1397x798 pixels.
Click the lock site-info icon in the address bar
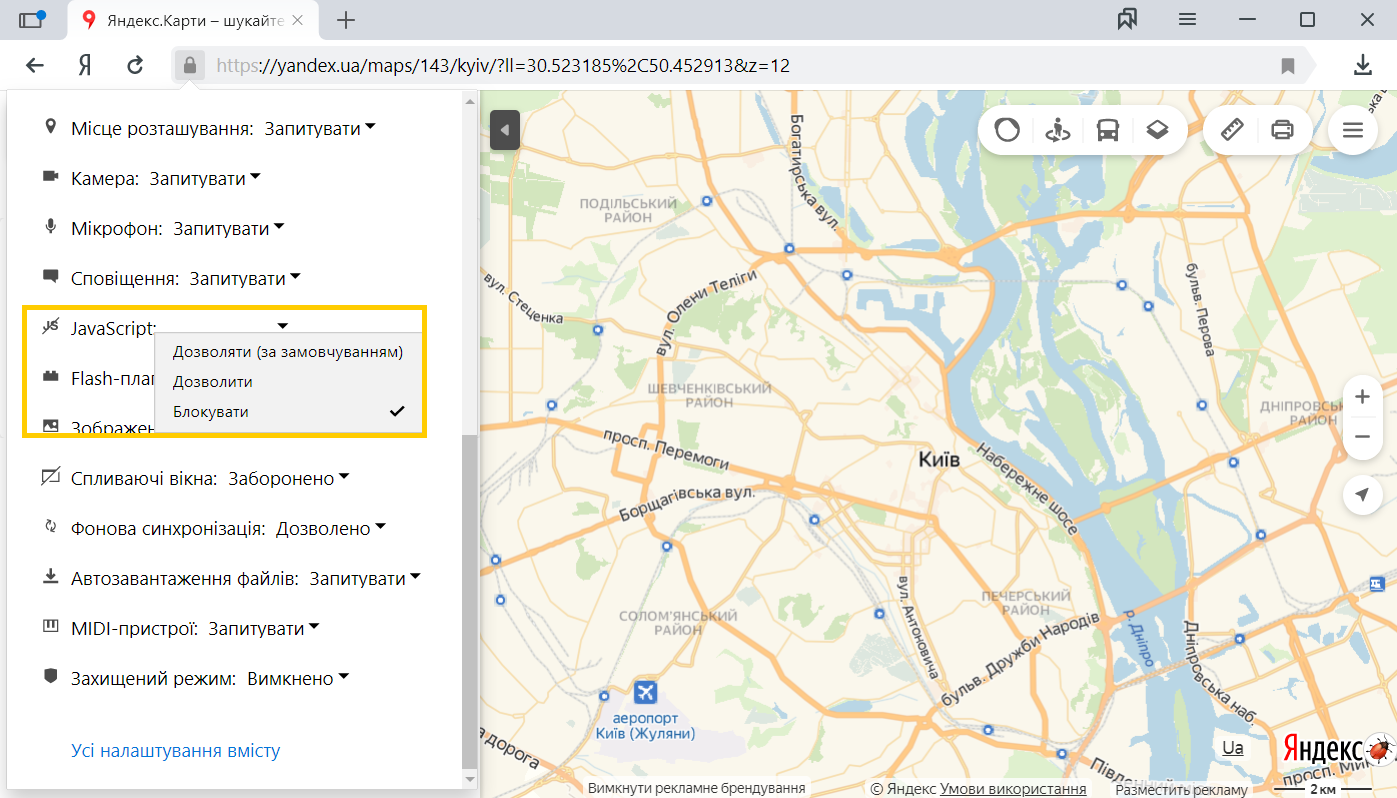(x=188, y=66)
